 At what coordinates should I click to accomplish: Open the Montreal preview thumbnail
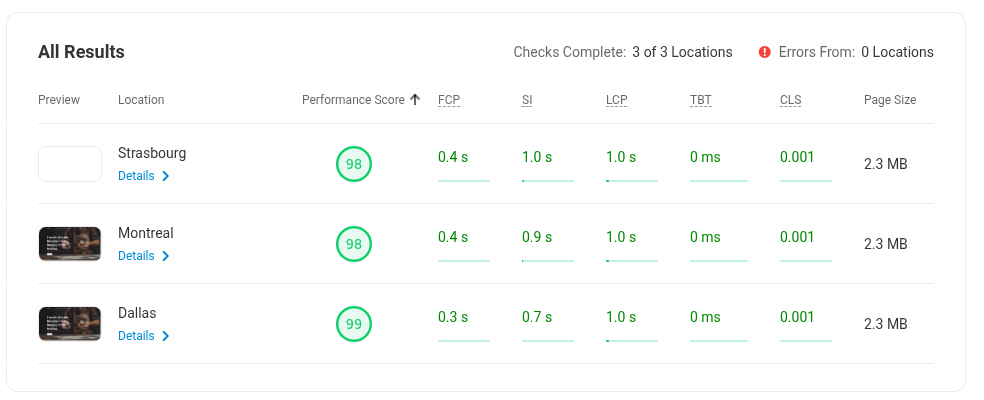point(70,244)
